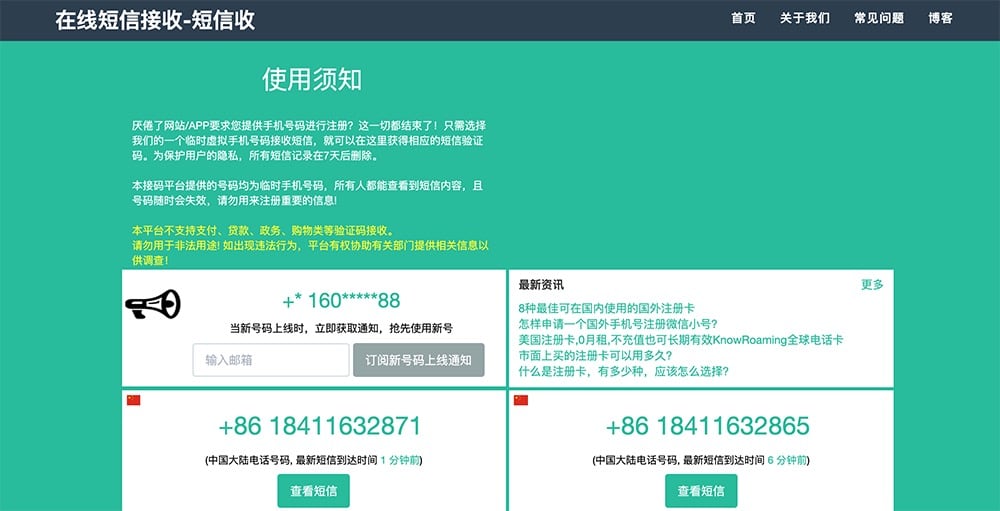Open 常见问题 in the navigation bar

[x=879, y=18]
